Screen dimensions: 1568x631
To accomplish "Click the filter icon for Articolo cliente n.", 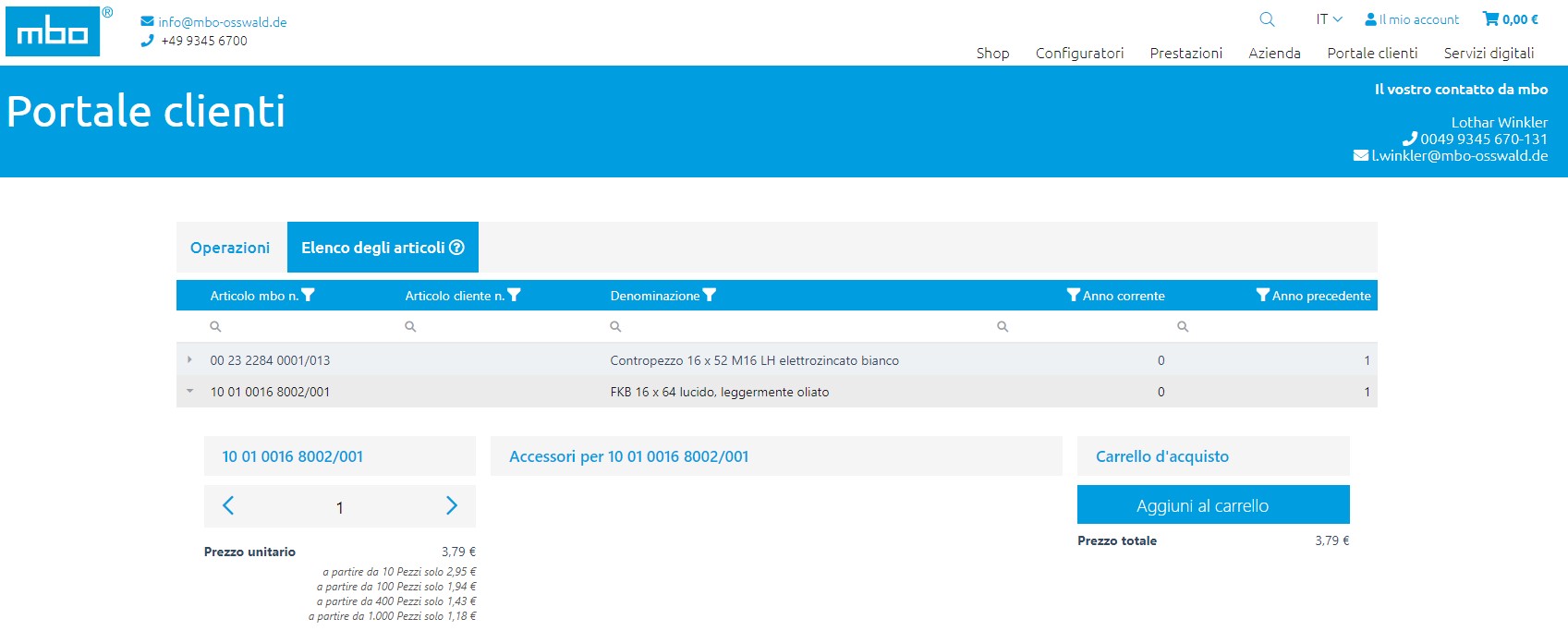I will (x=515, y=296).
